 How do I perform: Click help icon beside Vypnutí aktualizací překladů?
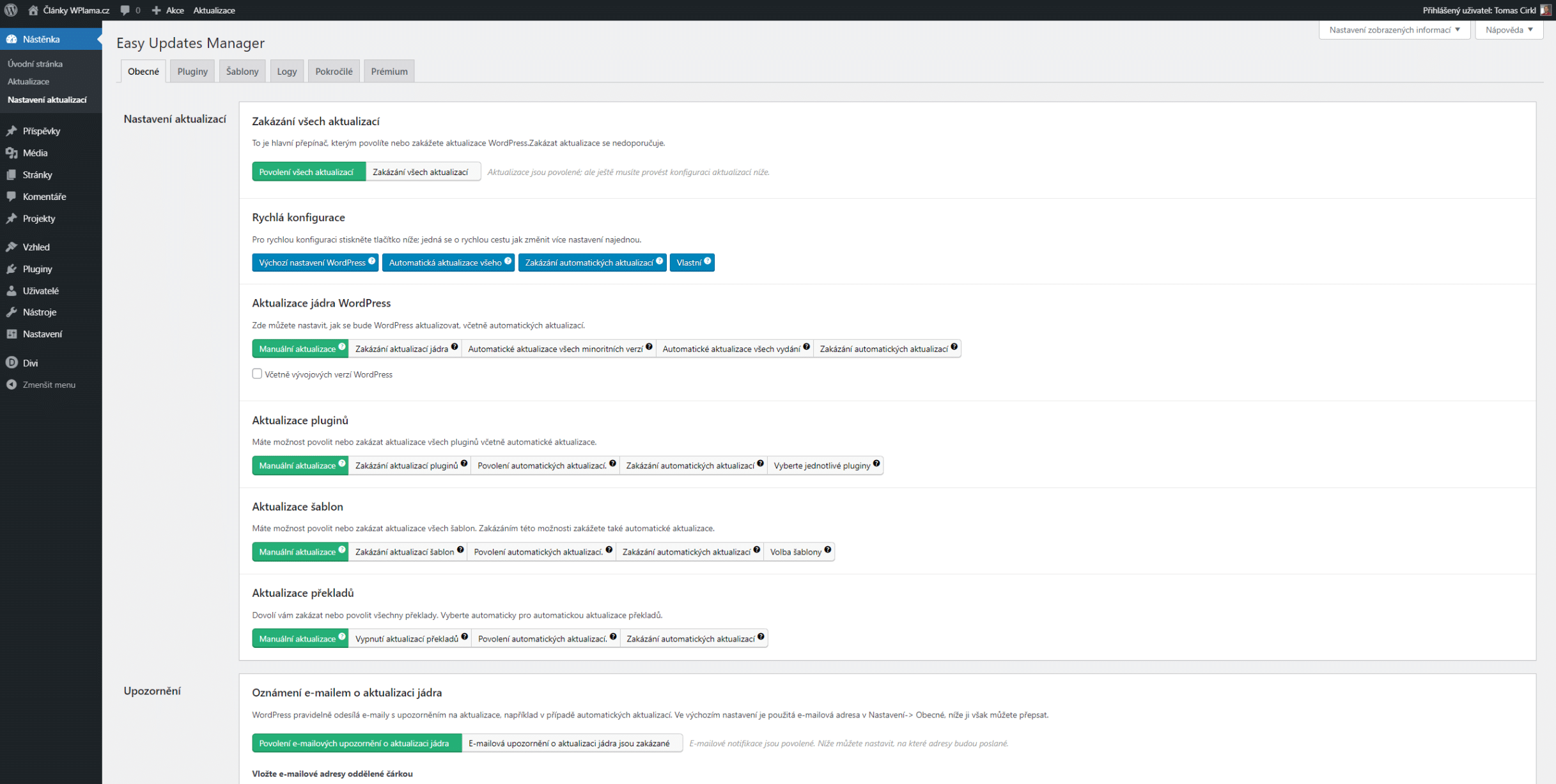465,637
